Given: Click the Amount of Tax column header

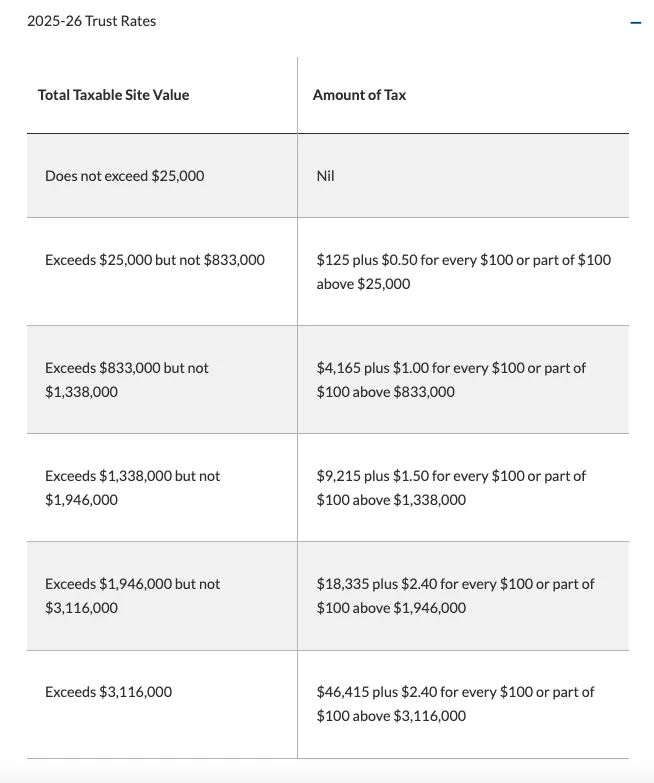Looking at the screenshot, I should [359, 95].
